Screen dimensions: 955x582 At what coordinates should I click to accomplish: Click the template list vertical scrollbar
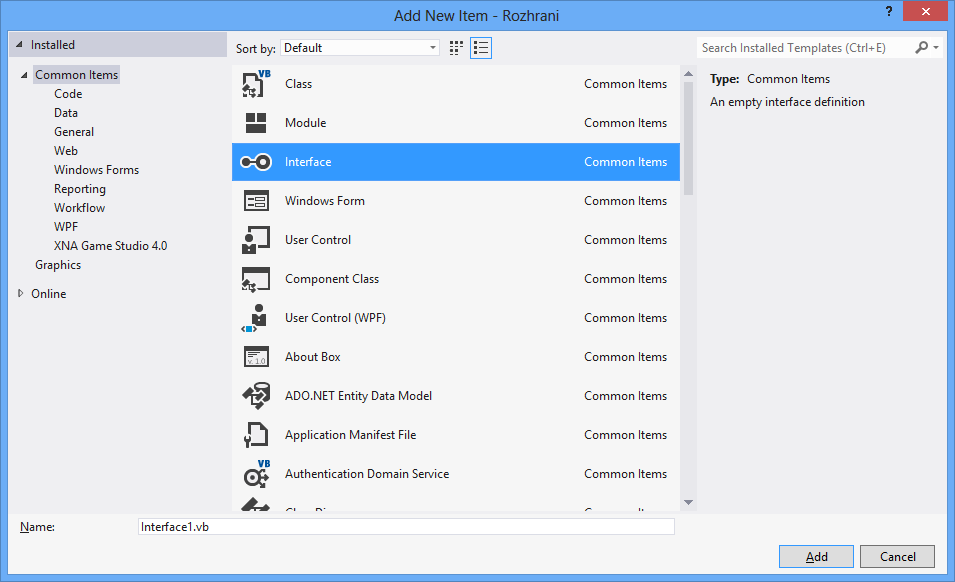tap(688, 300)
